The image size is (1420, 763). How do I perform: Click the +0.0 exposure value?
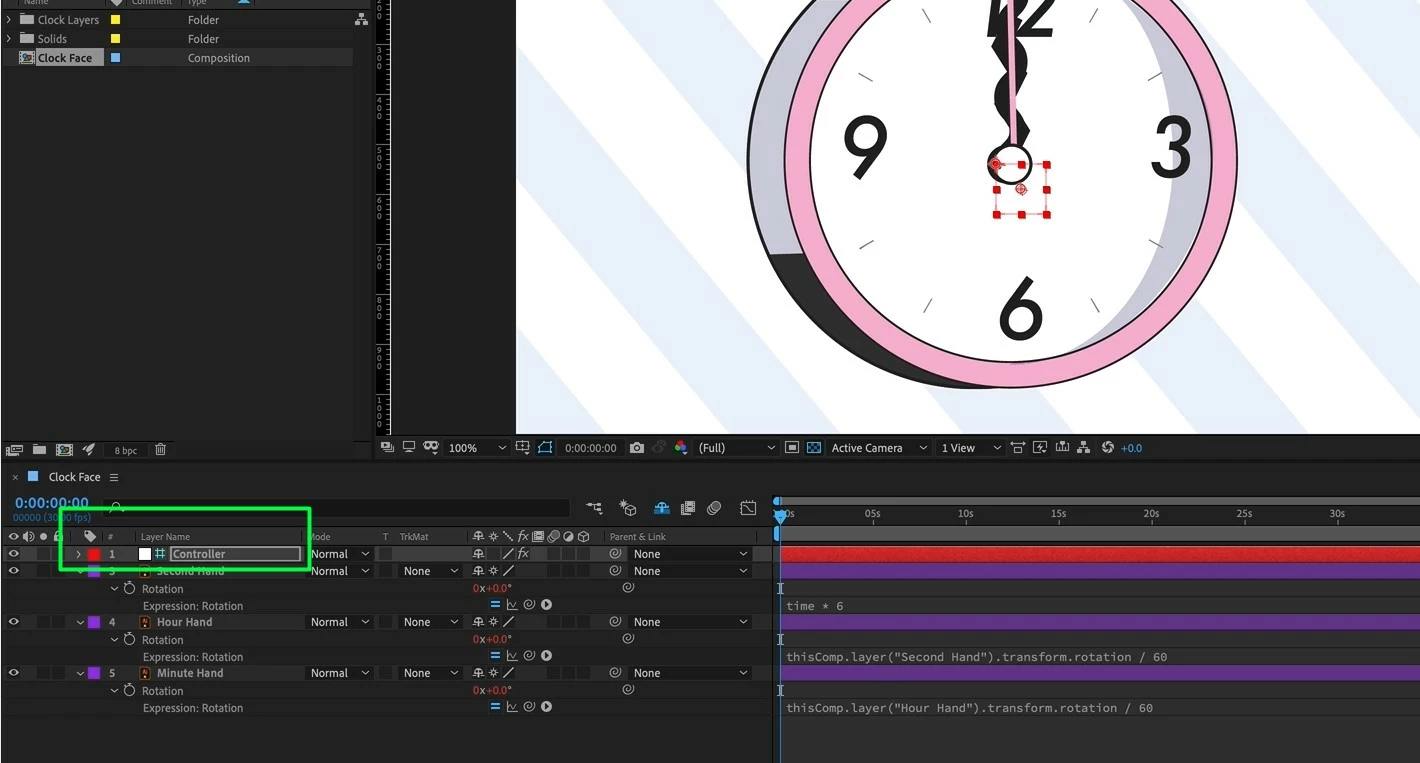click(x=1131, y=448)
